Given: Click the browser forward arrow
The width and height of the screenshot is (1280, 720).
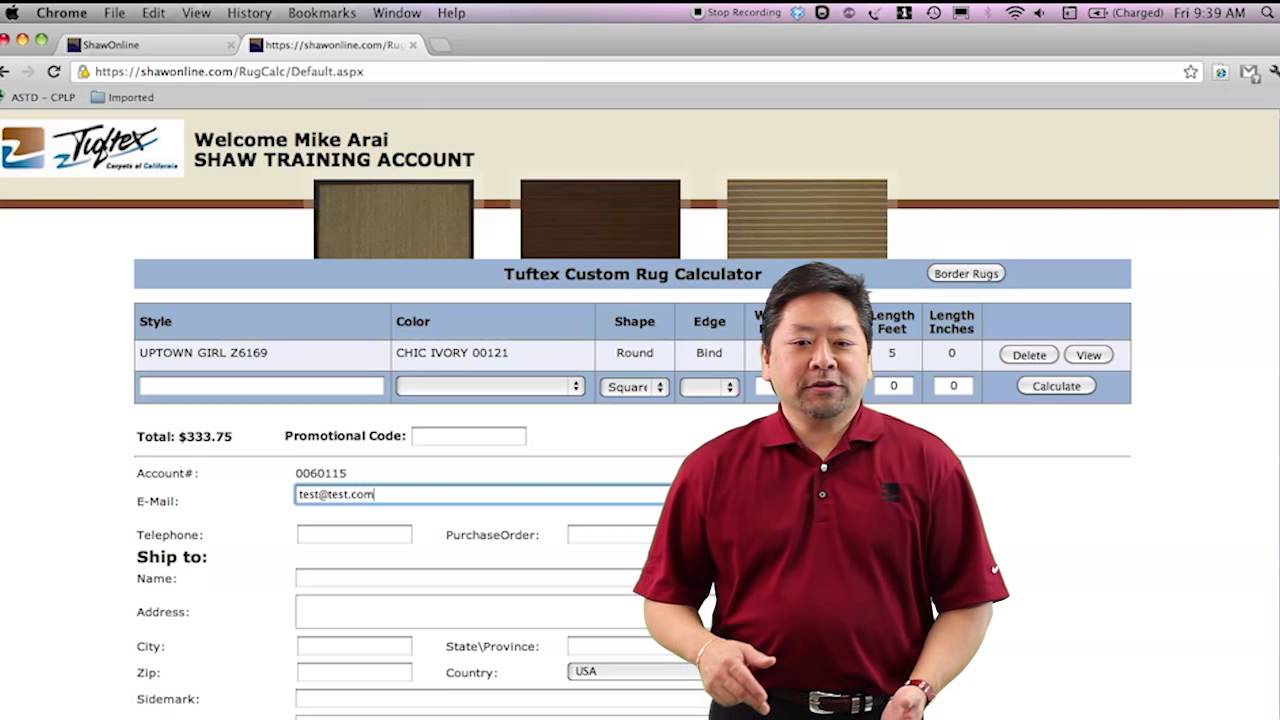Looking at the screenshot, I should [x=28, y=72].
